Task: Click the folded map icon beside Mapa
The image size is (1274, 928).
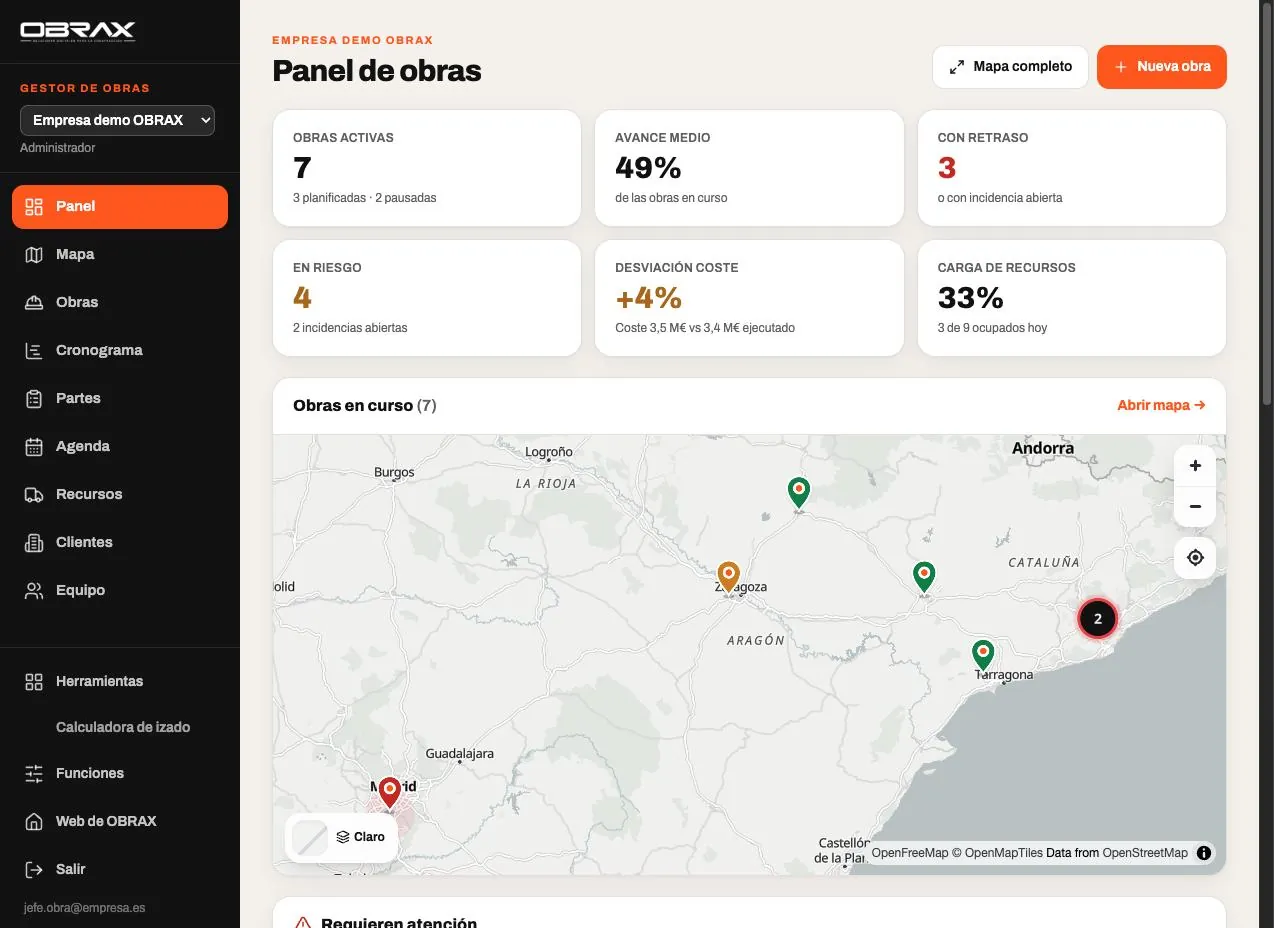Action: (x=34, y=255)
